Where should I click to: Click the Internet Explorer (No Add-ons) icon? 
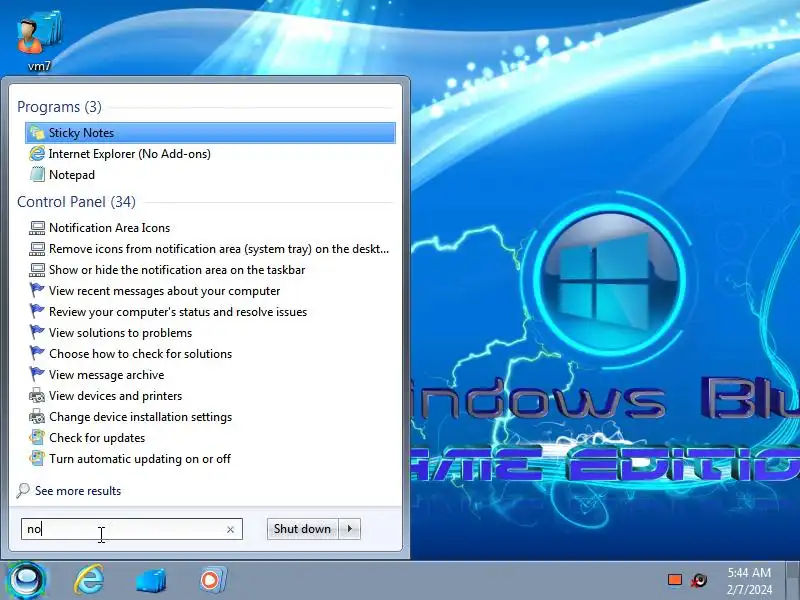[x=37, y=154]
